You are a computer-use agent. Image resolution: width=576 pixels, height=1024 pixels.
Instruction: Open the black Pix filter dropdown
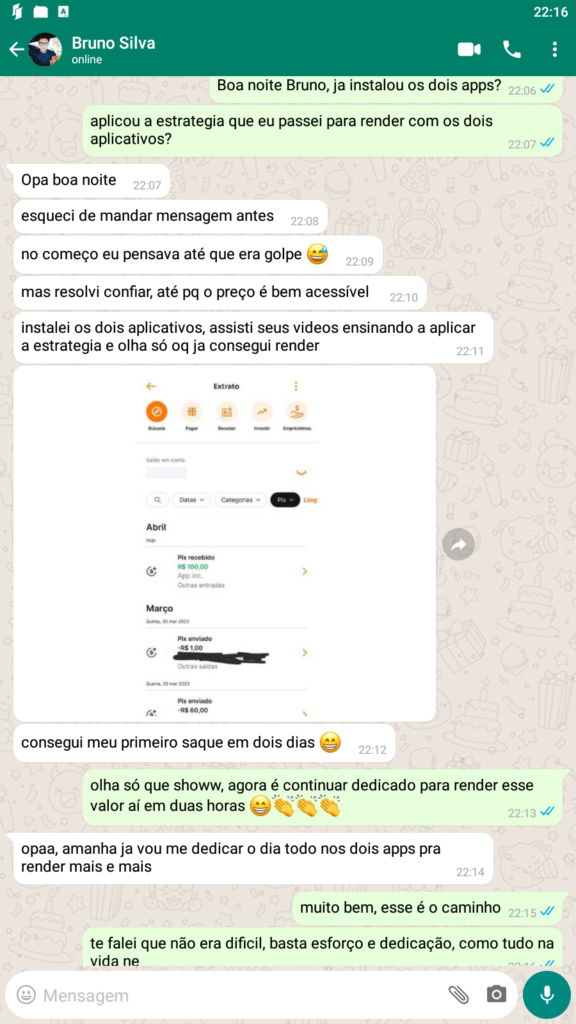tap(285, 500)
